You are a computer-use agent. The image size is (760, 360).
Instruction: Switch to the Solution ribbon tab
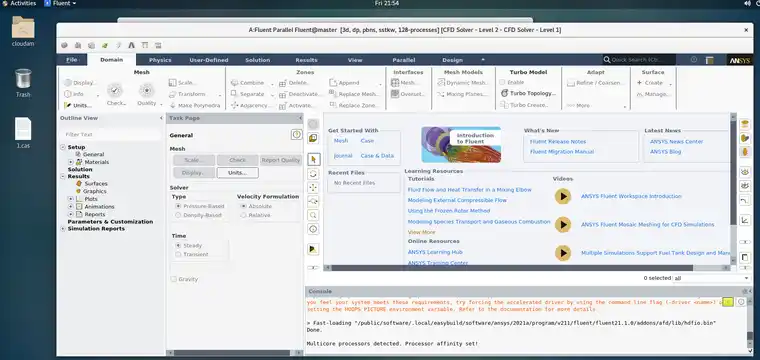(x=257, y=60)
